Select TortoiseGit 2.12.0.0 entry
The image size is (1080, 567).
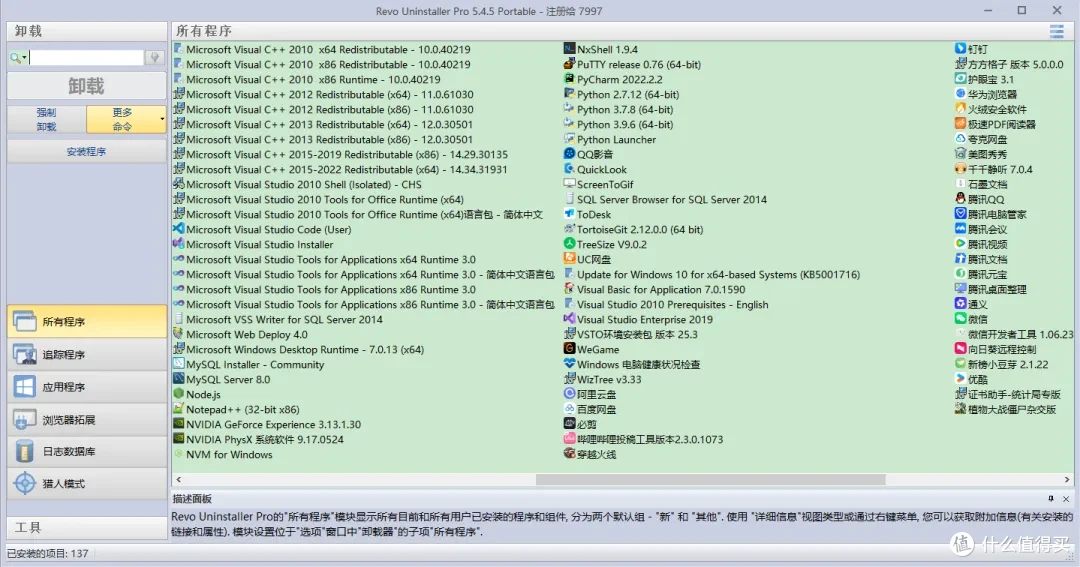pyautogui.click(x=634, y=229)
